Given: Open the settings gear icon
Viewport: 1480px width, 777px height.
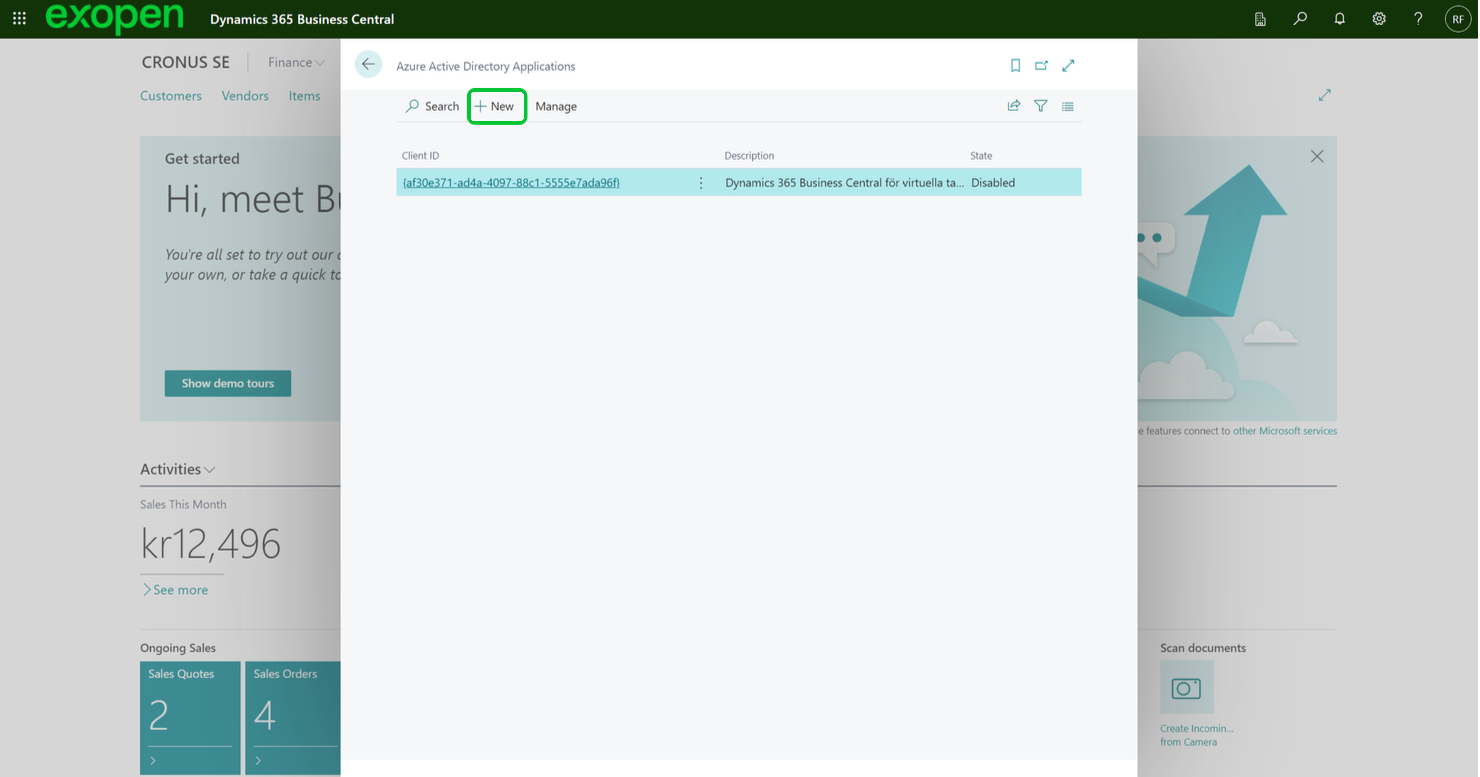Looking at the screenshot, I should pos(1379,19).
